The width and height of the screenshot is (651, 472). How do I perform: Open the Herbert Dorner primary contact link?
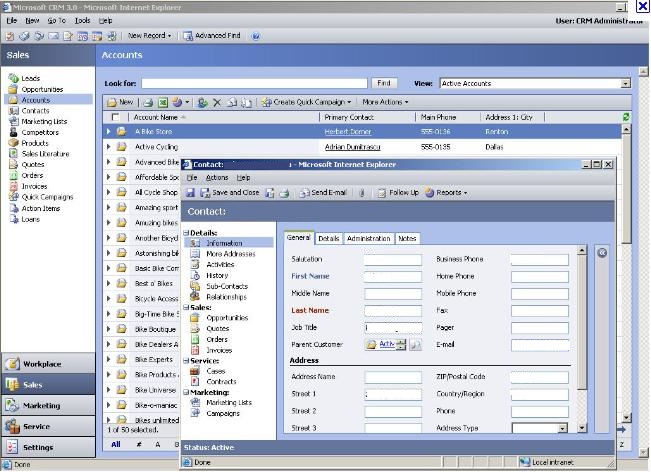347,131
